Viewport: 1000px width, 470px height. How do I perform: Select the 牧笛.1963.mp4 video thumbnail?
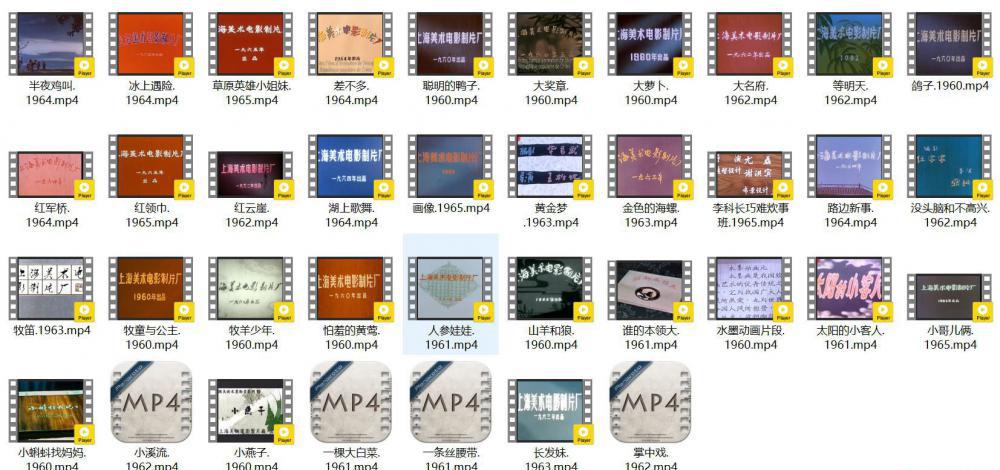(51, 288)
